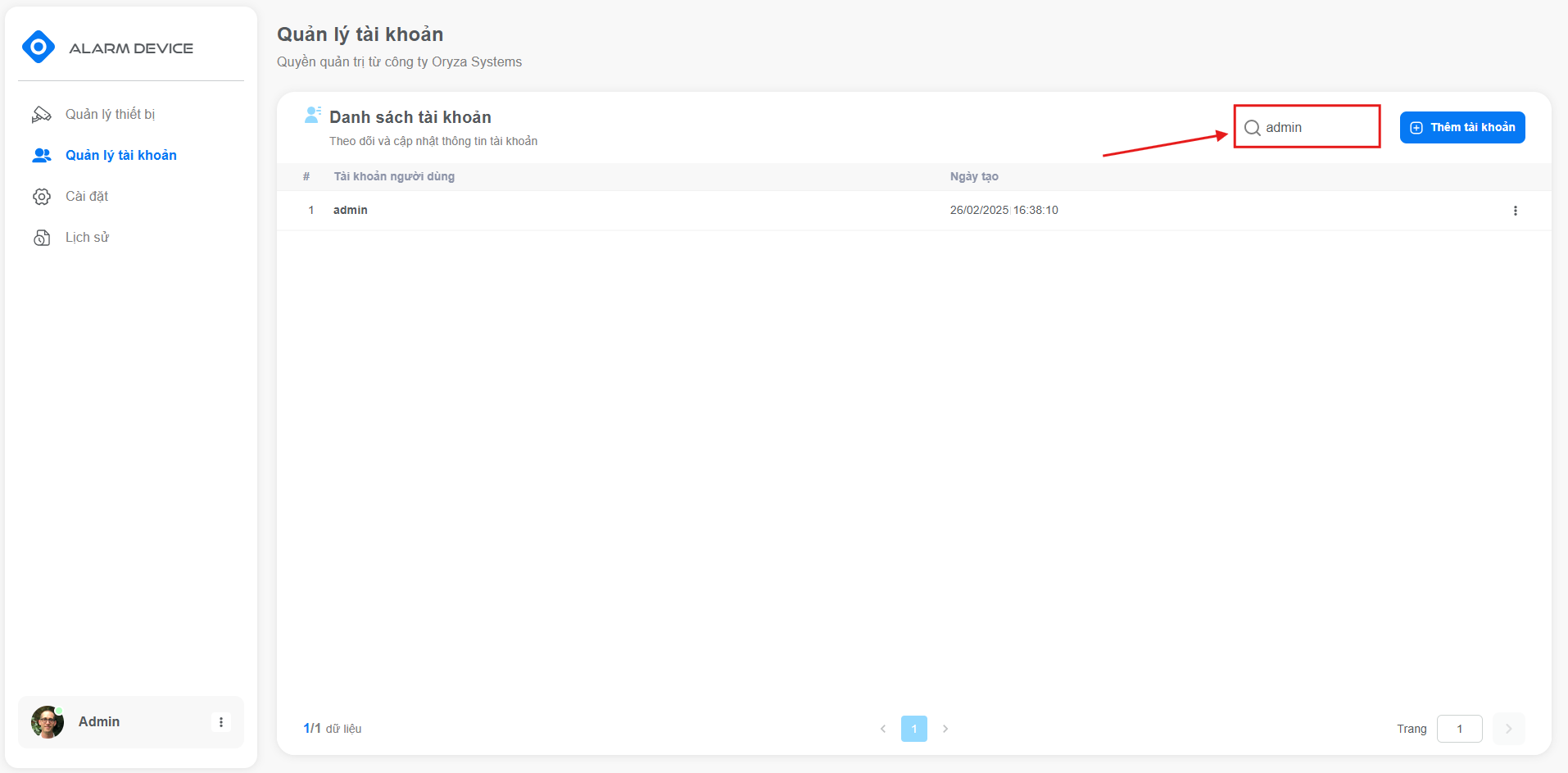Open Lịch sử history menu
The image size is (1568, 773).
click(x=87, y=237)
